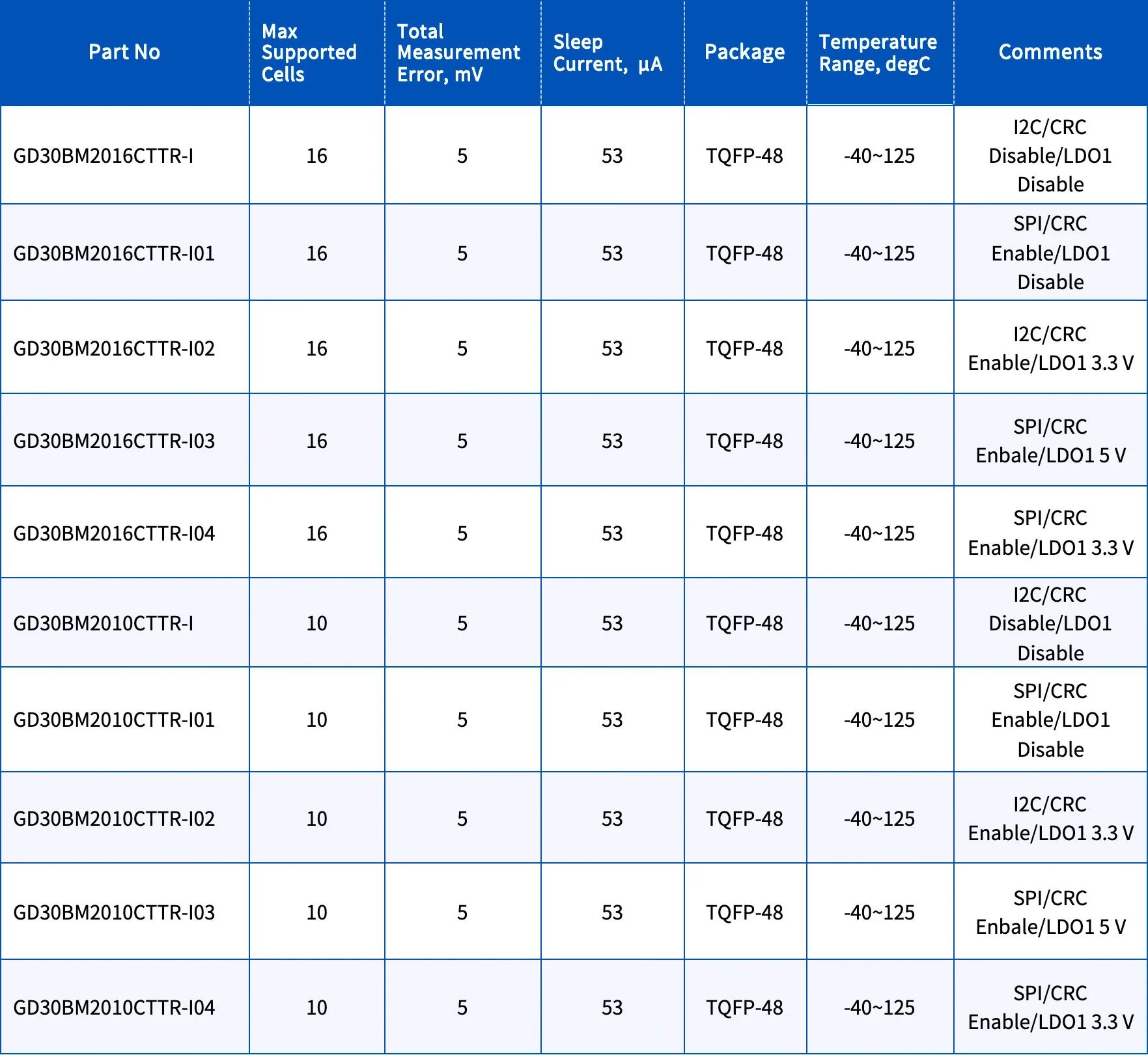Select the Max Supported Cells header
The height and width of the screenshot is (1055, 1148).
pyautogui.click(x=309, y=53)
